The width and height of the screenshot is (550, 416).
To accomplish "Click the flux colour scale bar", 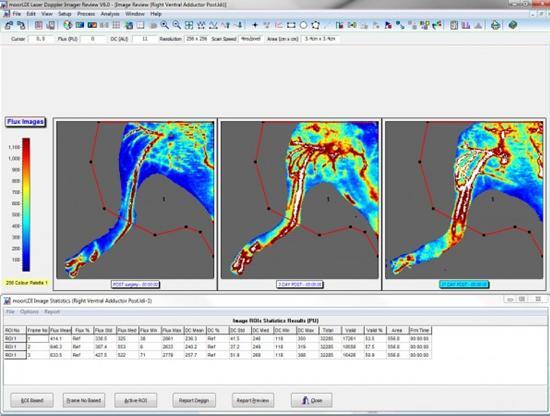I will [x=26, y=204].
